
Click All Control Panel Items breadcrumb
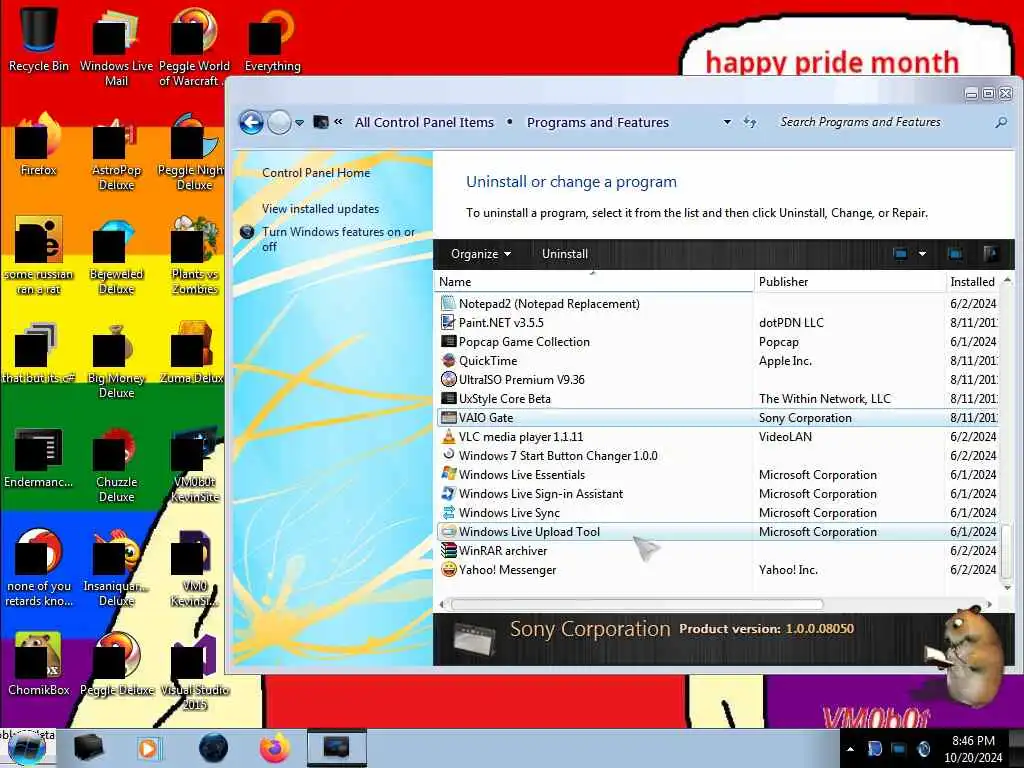click(x=424, y=122)
